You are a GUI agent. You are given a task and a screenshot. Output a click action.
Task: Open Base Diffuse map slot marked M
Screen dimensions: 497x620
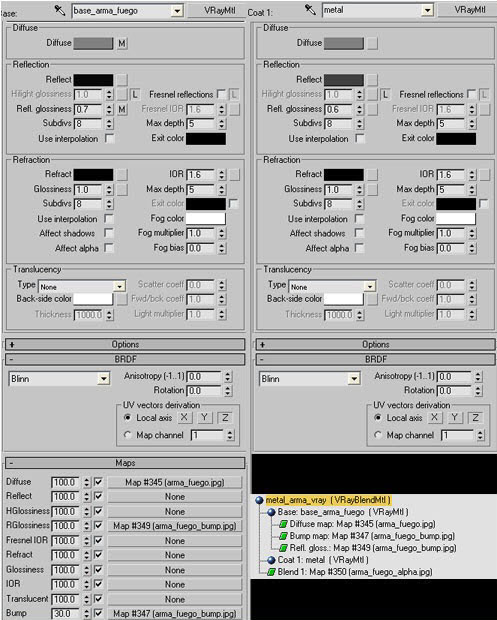pyautogui.click(x=122, y=43)
